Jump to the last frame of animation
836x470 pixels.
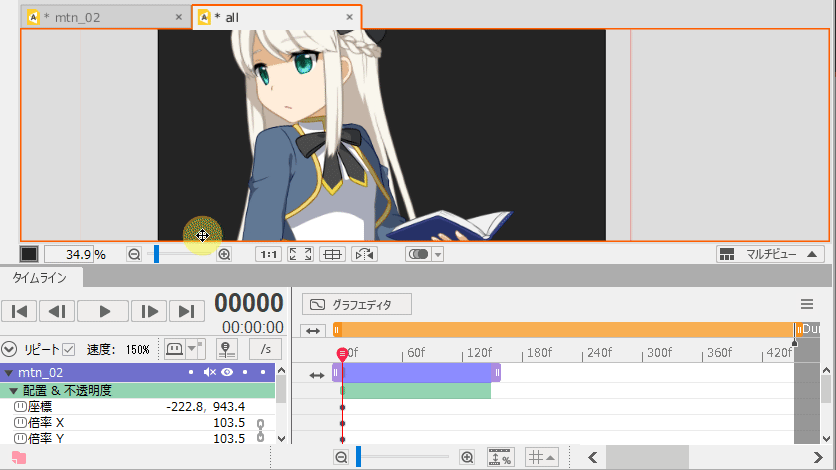[186, 311]
